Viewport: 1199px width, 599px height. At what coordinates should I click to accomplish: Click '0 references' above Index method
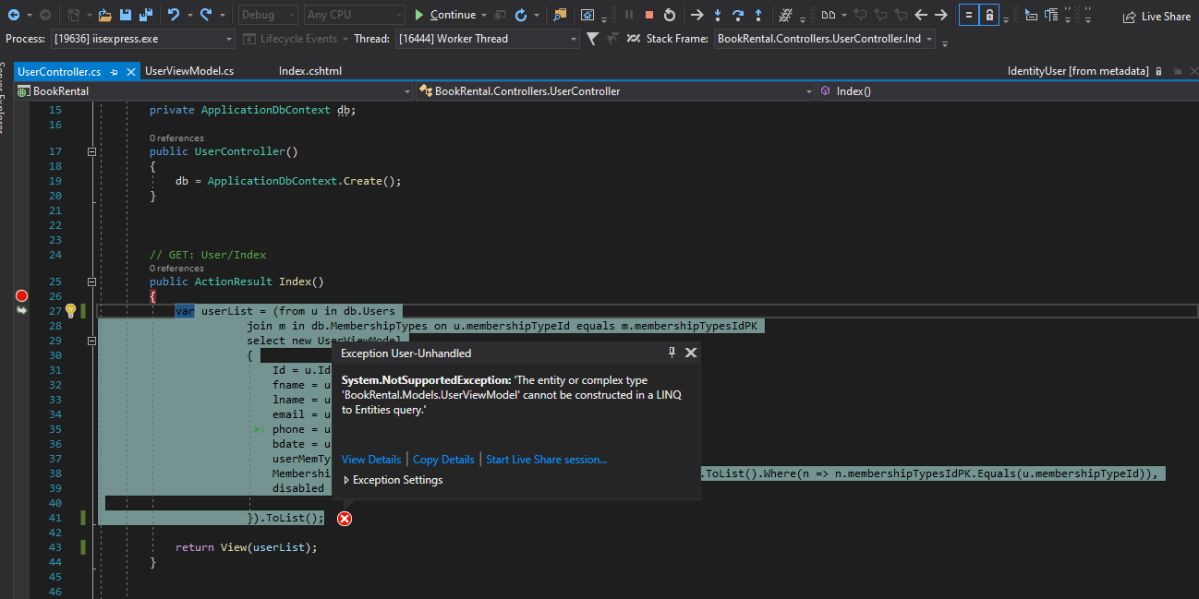(177, 269)
